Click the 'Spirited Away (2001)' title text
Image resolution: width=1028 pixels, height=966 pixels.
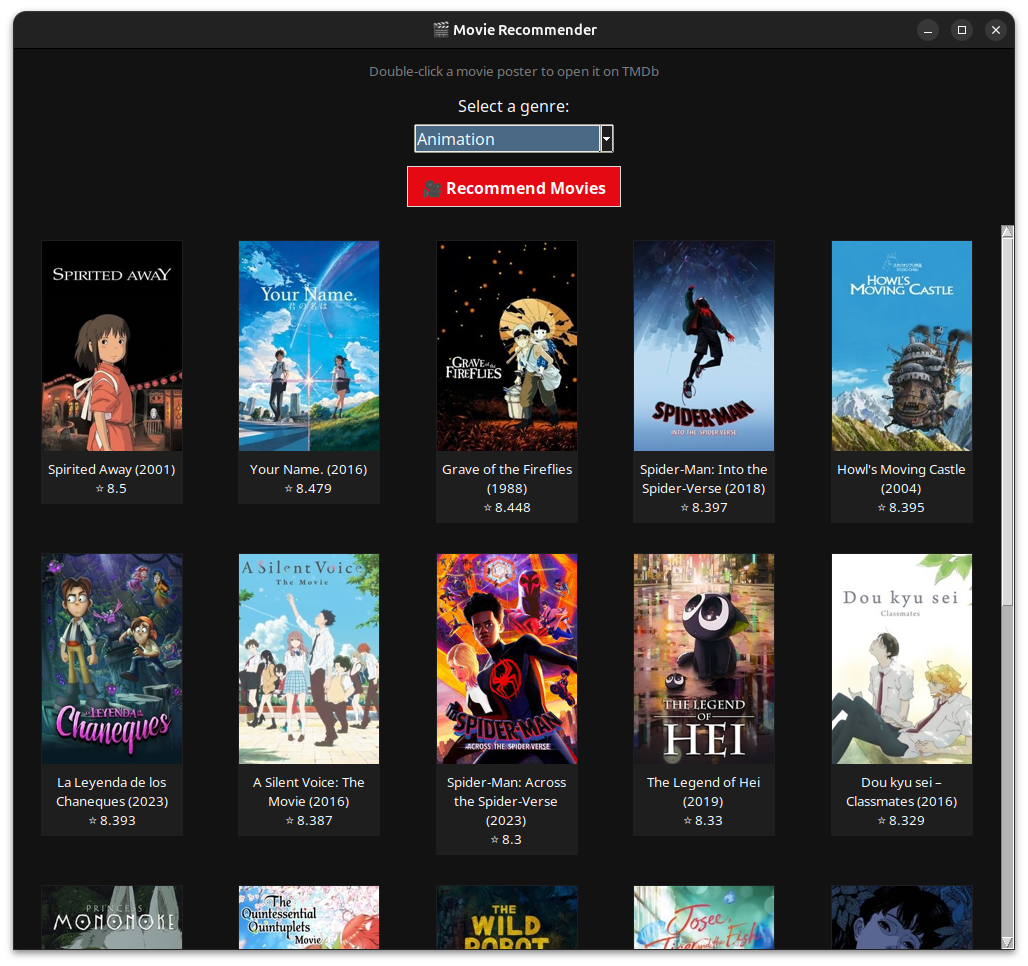pos(111,470)
